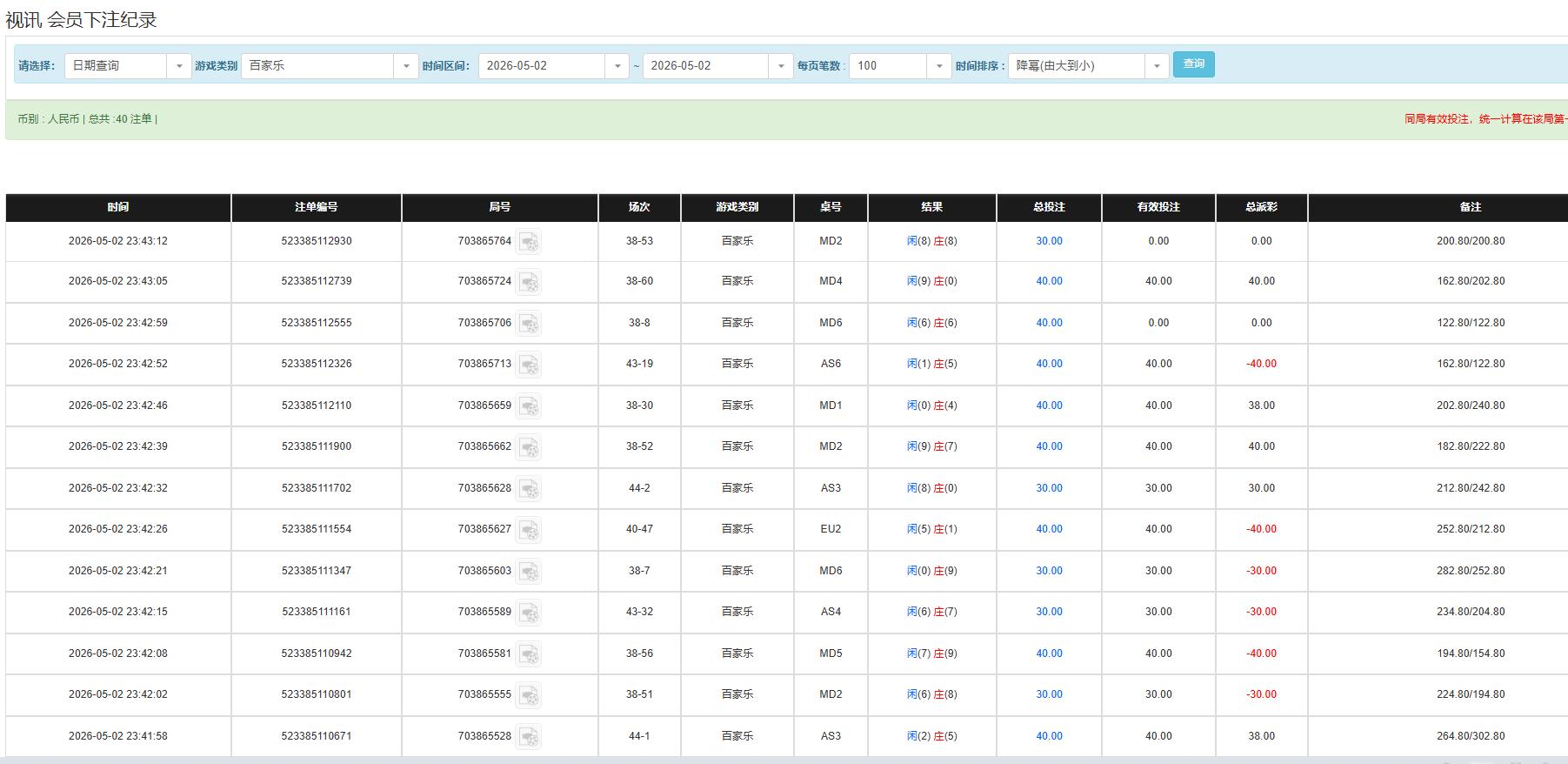
Task: Click total bet 30.00 for order 523385111702
Action: [x=1049, y=488]
